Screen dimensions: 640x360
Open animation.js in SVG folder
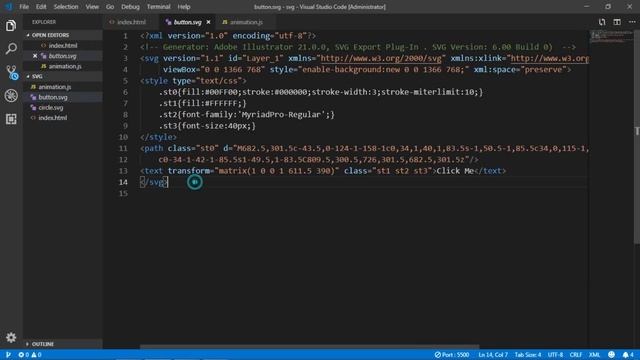click(x=55, y=87)
